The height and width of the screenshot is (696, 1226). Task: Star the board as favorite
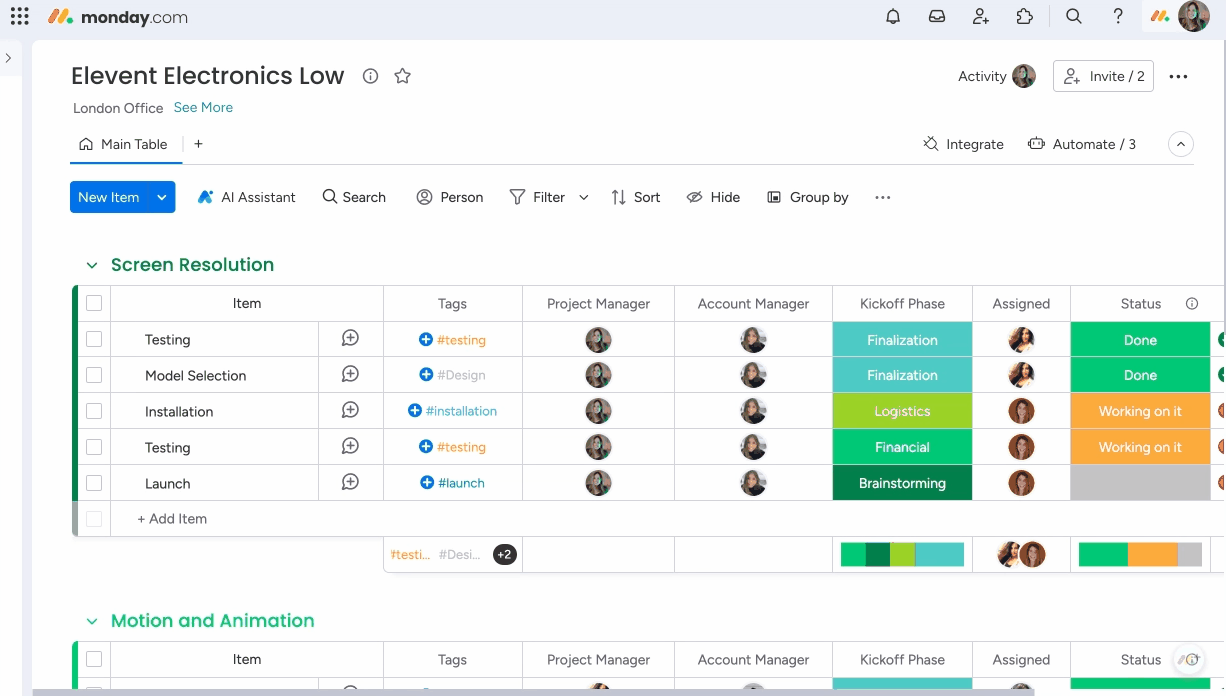point(403,76)
